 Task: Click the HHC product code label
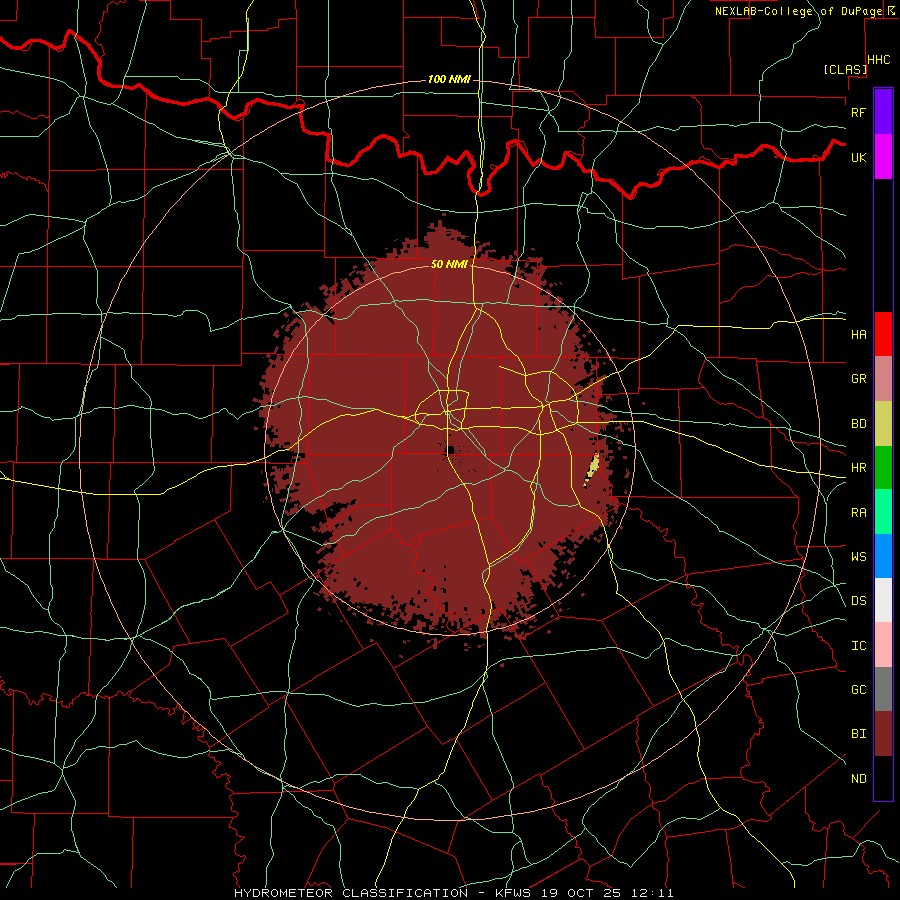[879, 60]
